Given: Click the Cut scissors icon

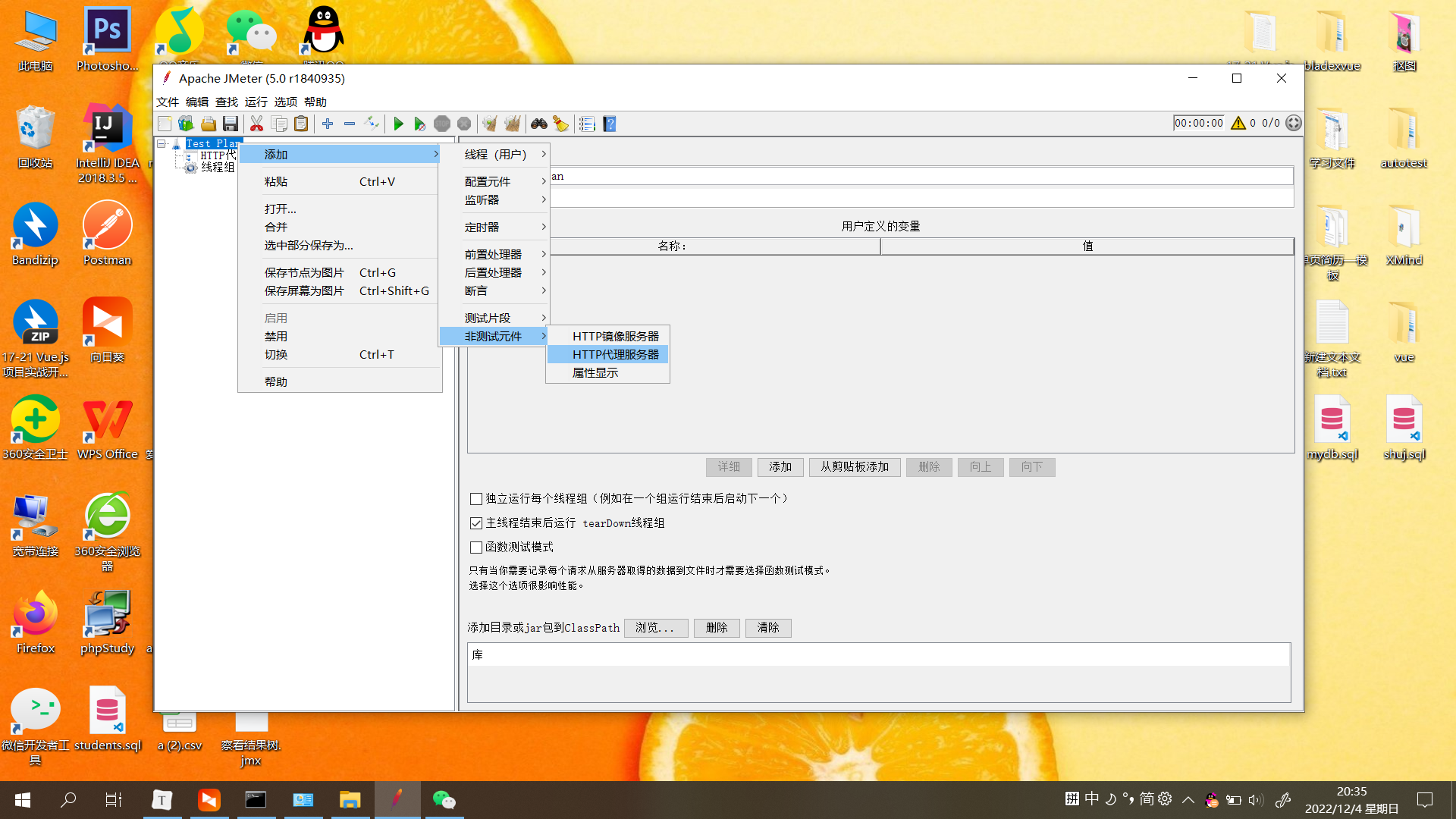Looking at the screenshot, I should coord(256,124).
